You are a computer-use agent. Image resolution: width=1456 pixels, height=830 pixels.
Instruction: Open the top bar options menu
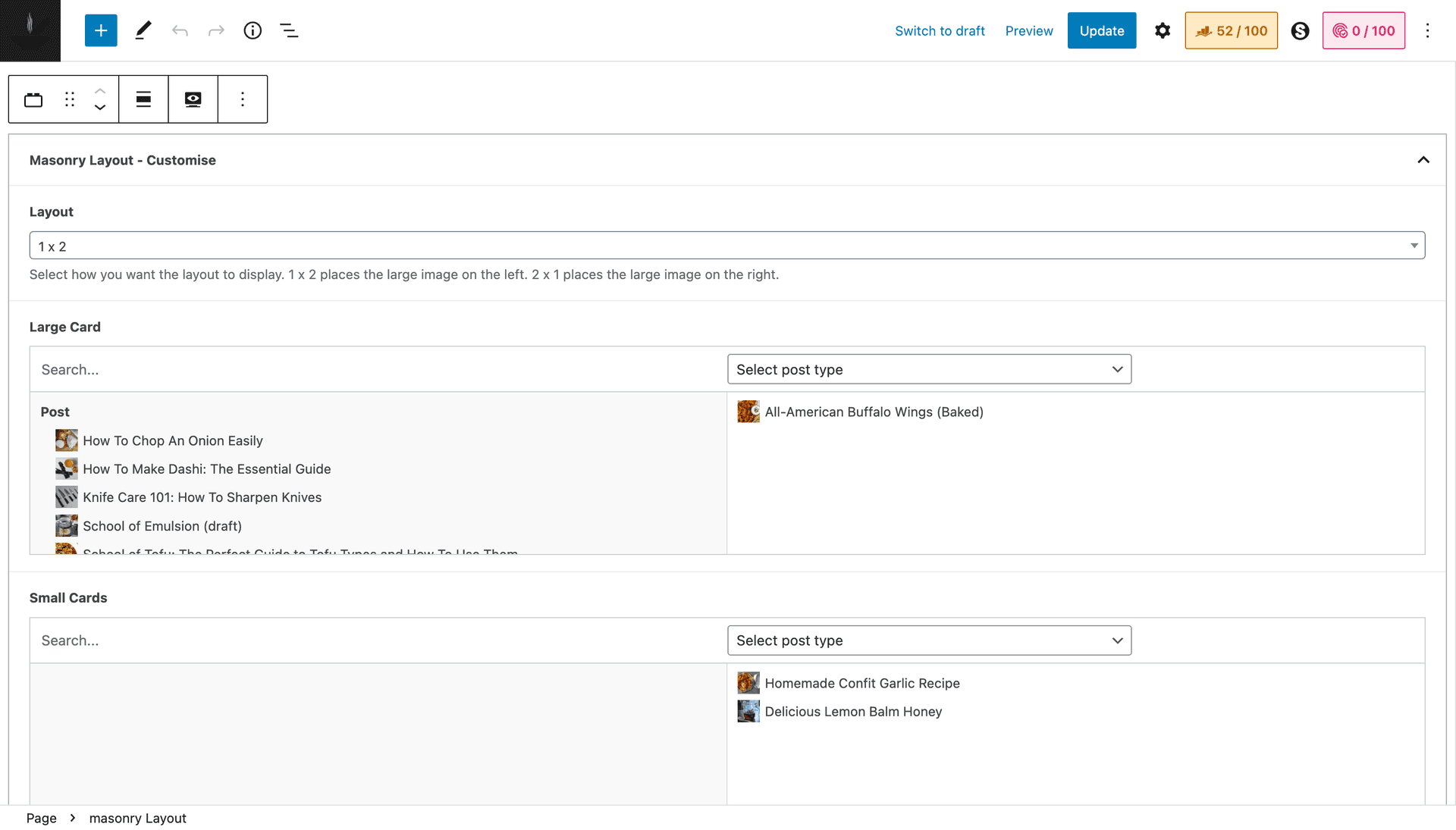pyautogui.click(x=1427, y=30)
